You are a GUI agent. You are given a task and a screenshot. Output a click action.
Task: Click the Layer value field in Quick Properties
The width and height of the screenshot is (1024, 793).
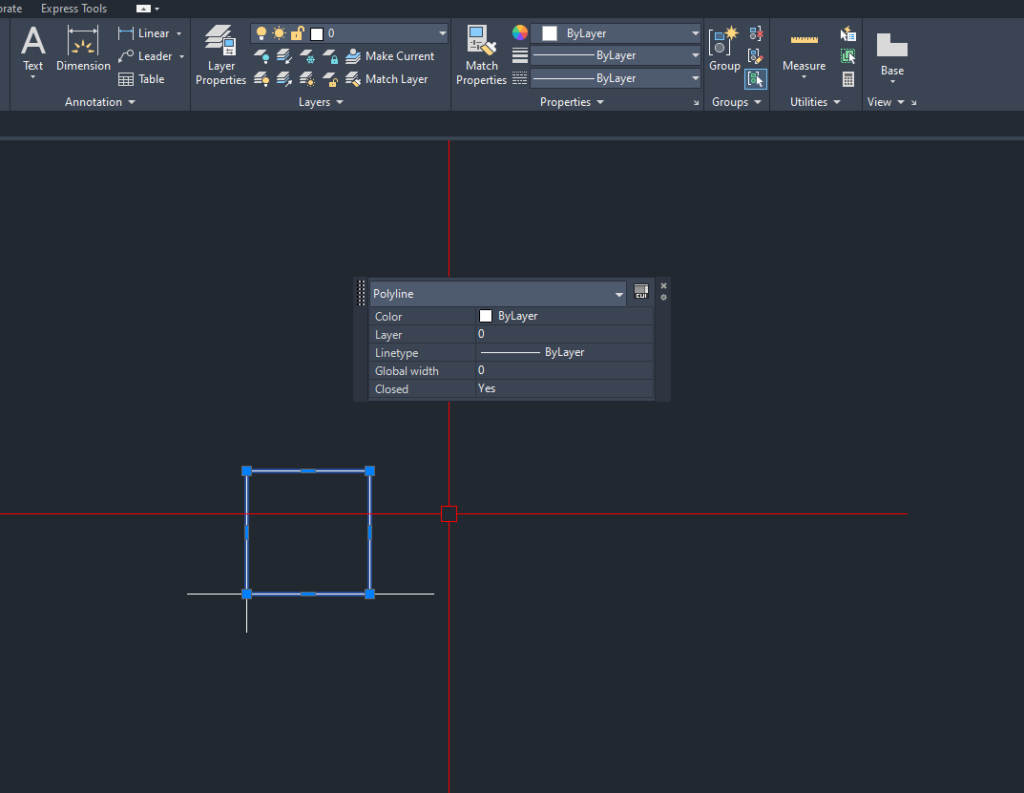tap(564, 334)
